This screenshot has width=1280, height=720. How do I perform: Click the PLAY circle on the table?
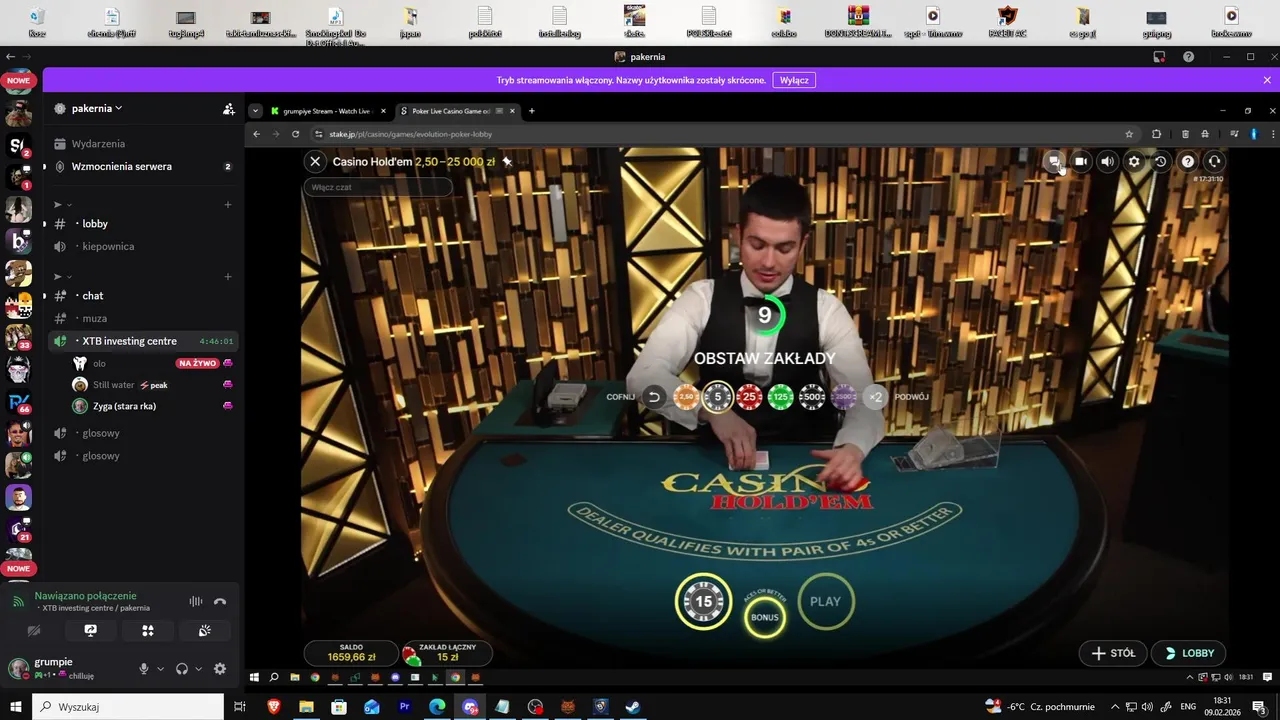(826, 601)
